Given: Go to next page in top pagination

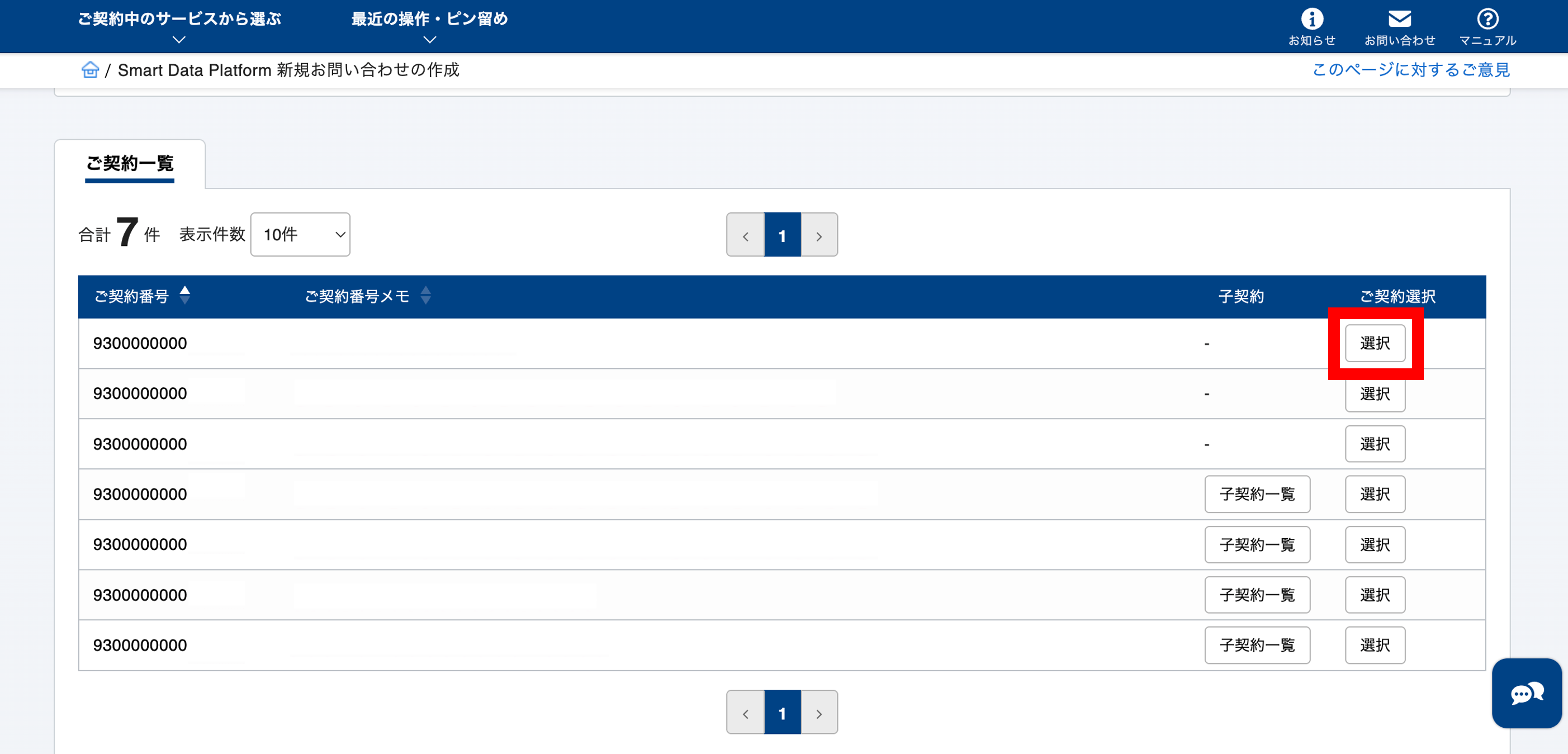Looking at the screenshot, I should coord(819,235).
